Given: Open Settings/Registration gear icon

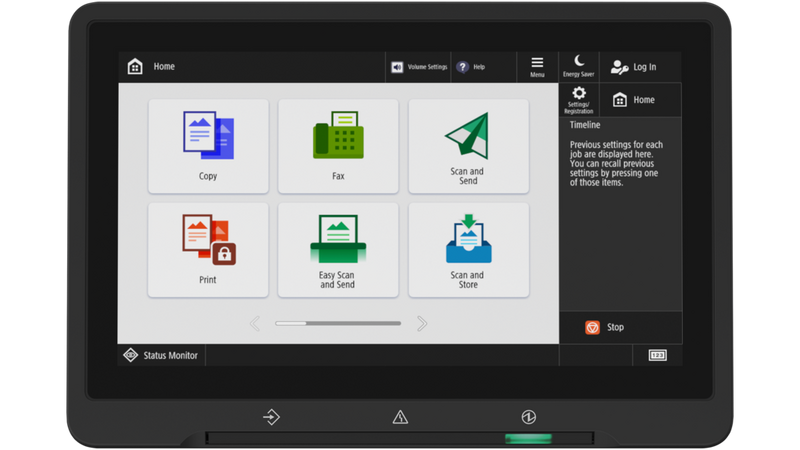Looking at the screenshot, I should pos(578,99).
